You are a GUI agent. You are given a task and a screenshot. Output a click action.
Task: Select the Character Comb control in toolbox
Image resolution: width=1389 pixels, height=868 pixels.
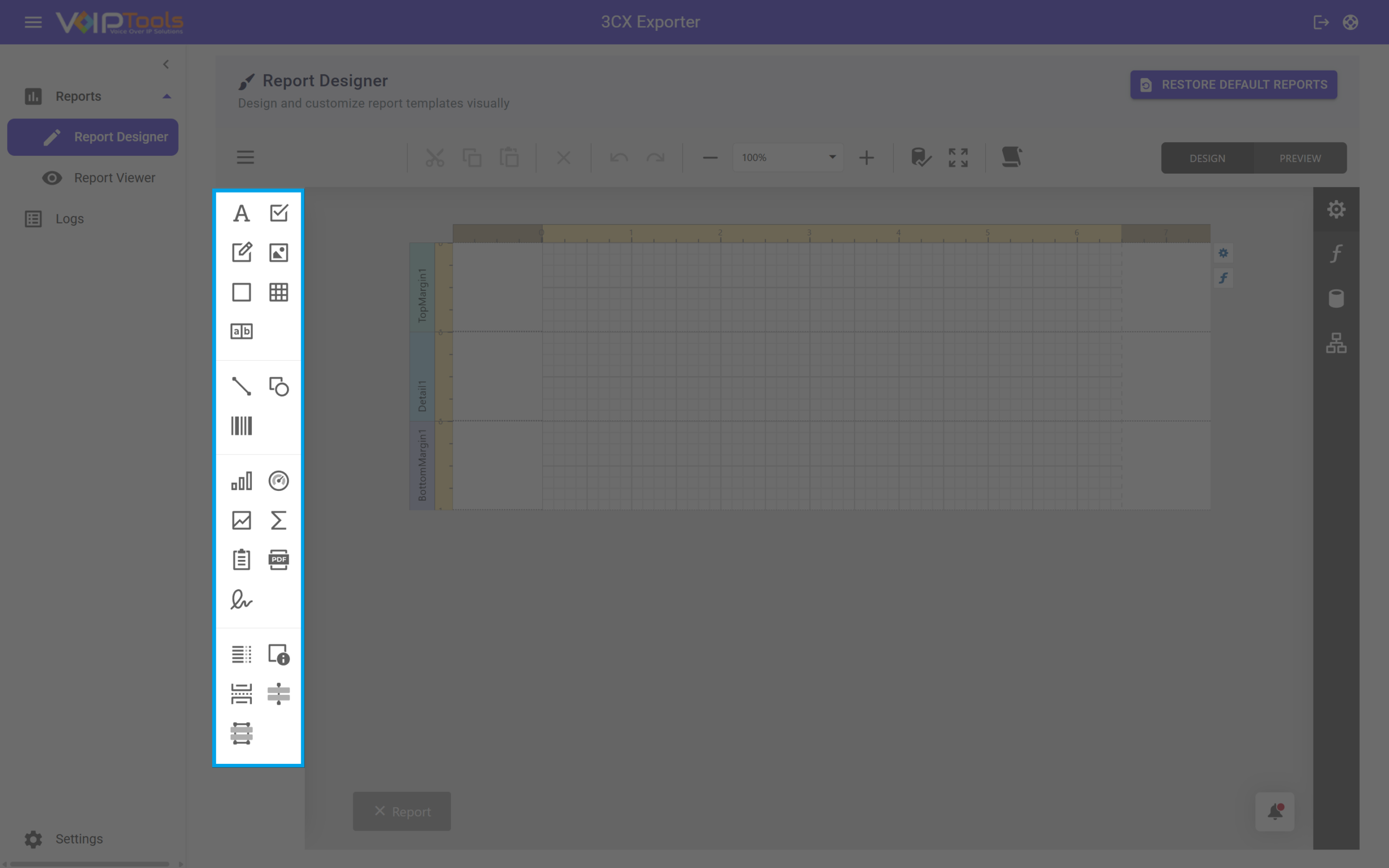(241, 331)
